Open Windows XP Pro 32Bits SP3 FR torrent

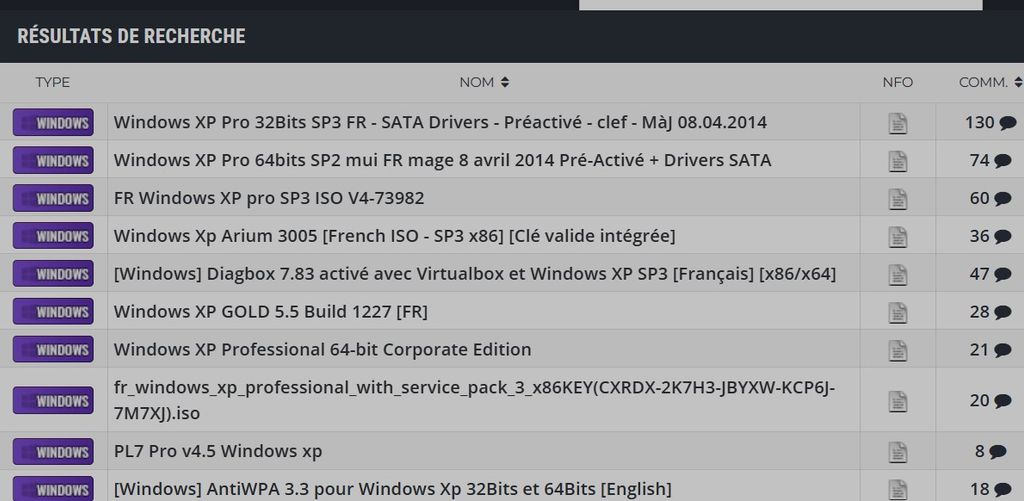440,123
